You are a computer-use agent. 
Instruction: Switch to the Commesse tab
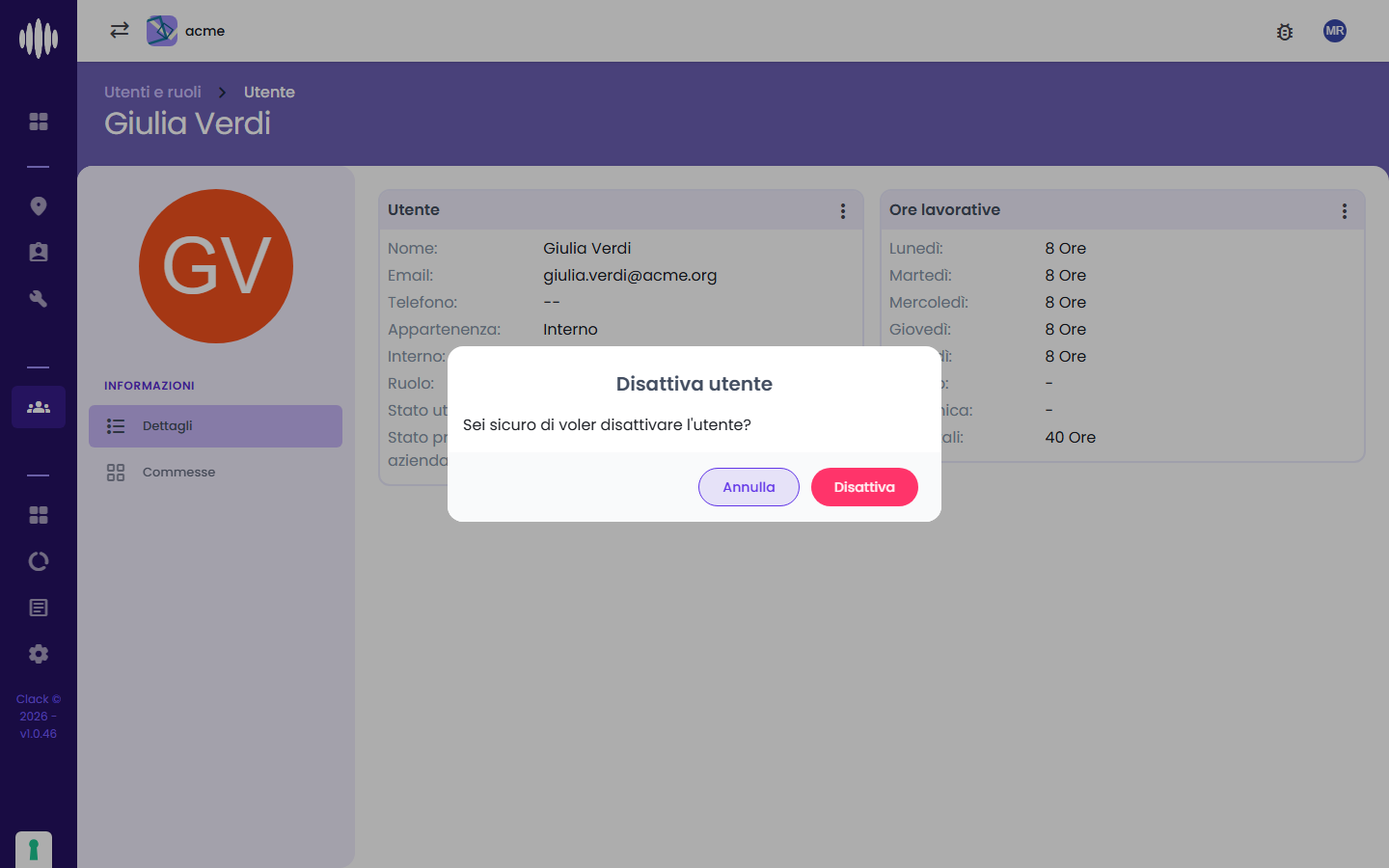(x=216, y=473)
